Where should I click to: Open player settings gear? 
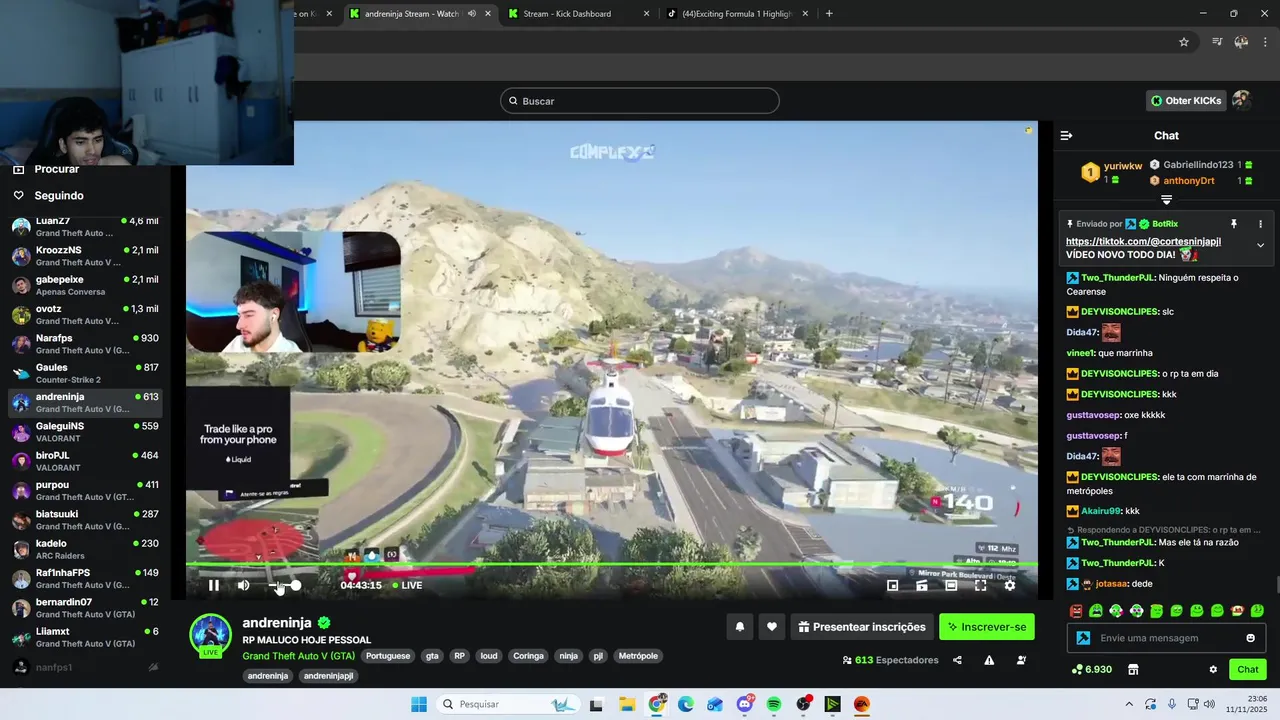click(x=1010, y=585)
